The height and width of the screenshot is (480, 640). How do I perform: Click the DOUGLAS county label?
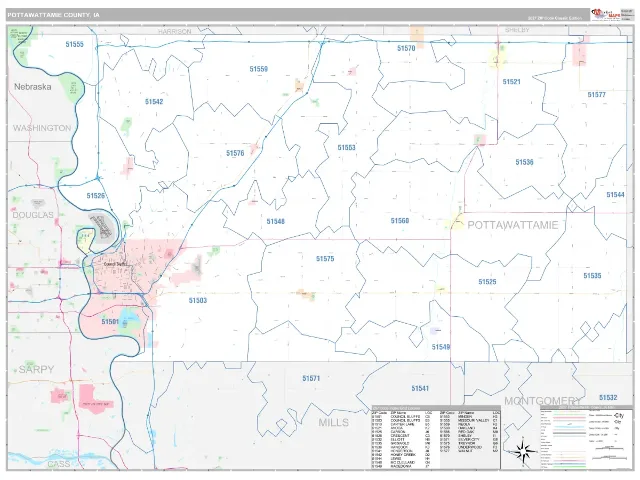33,215
